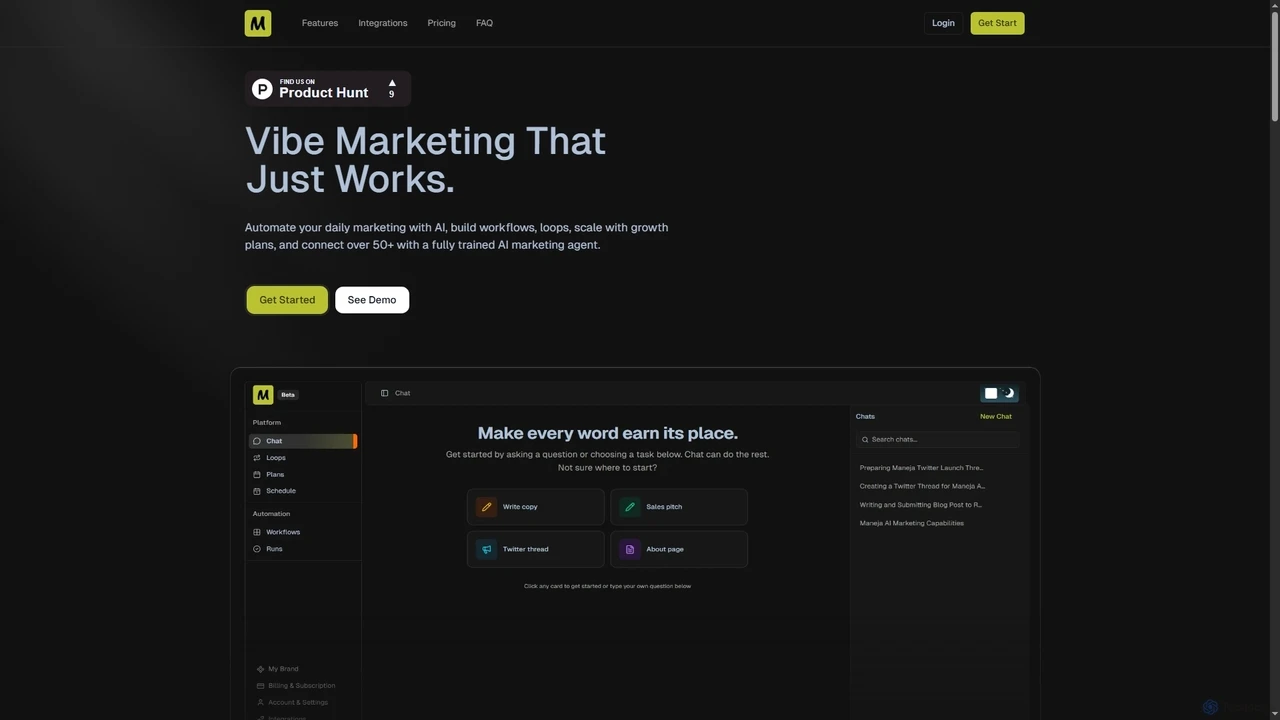The width and height of the screenshot is (1280, 720).
Task: Click the yellow Get Started hero button
Action: point(287,300)
